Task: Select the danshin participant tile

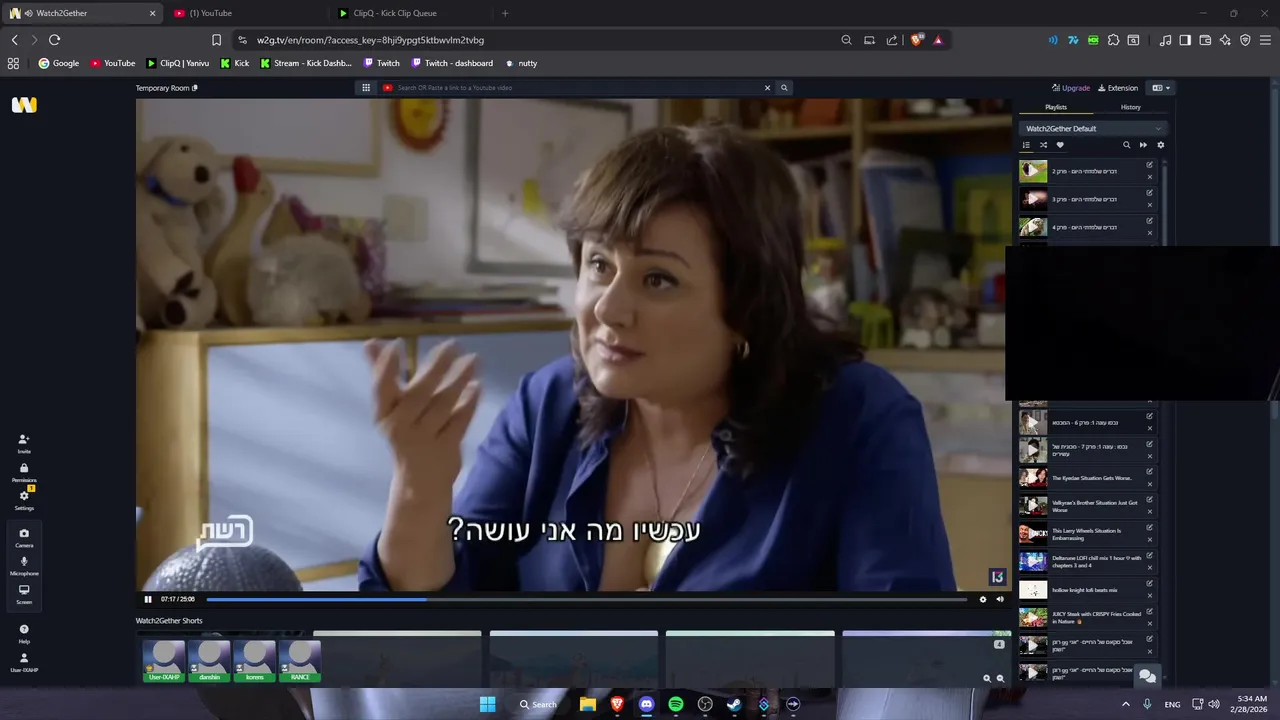Action: pos(209,661)
